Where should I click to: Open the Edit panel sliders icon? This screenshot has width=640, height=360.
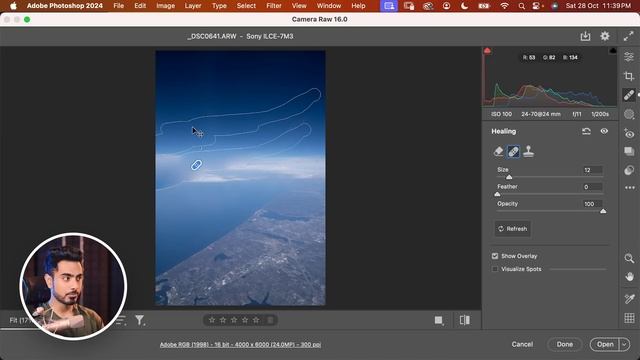coord(629,57)
